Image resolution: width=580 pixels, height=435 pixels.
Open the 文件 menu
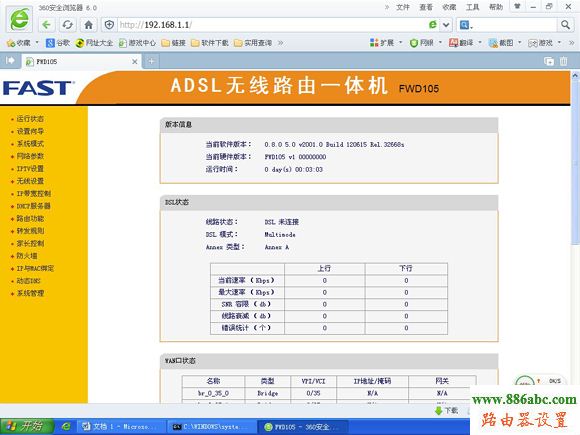coord(403,7)
